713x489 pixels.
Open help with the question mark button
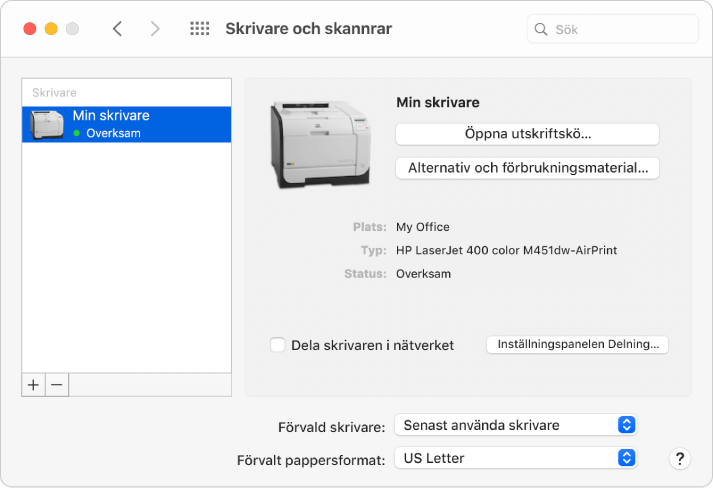coord(680,459)
